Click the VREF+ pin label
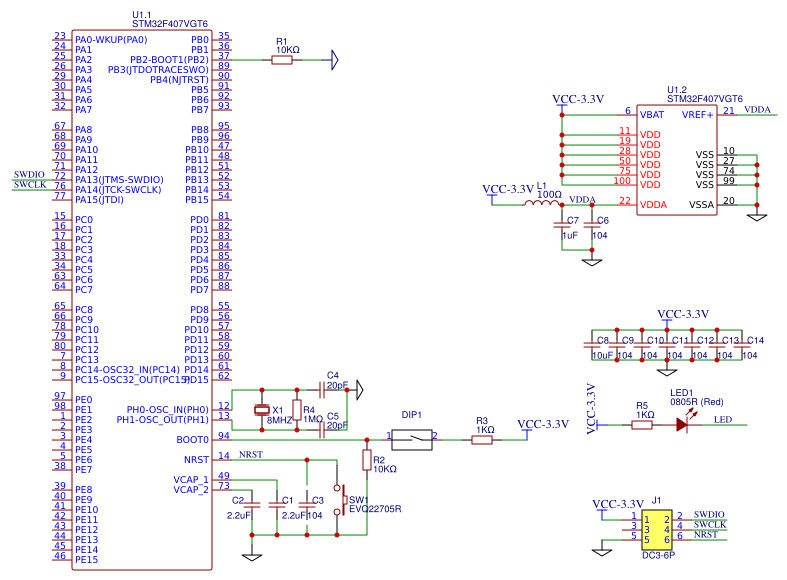This screenshot has width=787, height=580. tap(698, 115)
